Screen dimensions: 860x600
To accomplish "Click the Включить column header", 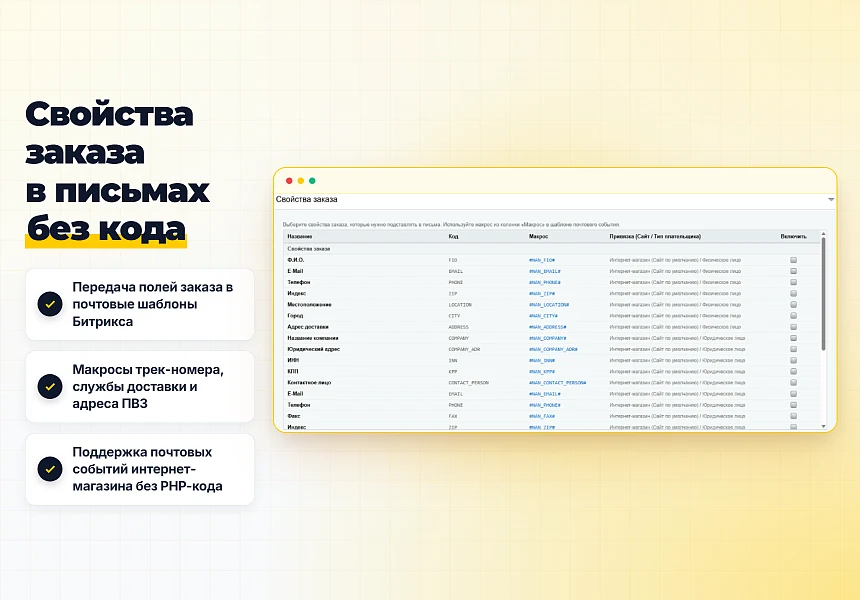I will (793, 236).
